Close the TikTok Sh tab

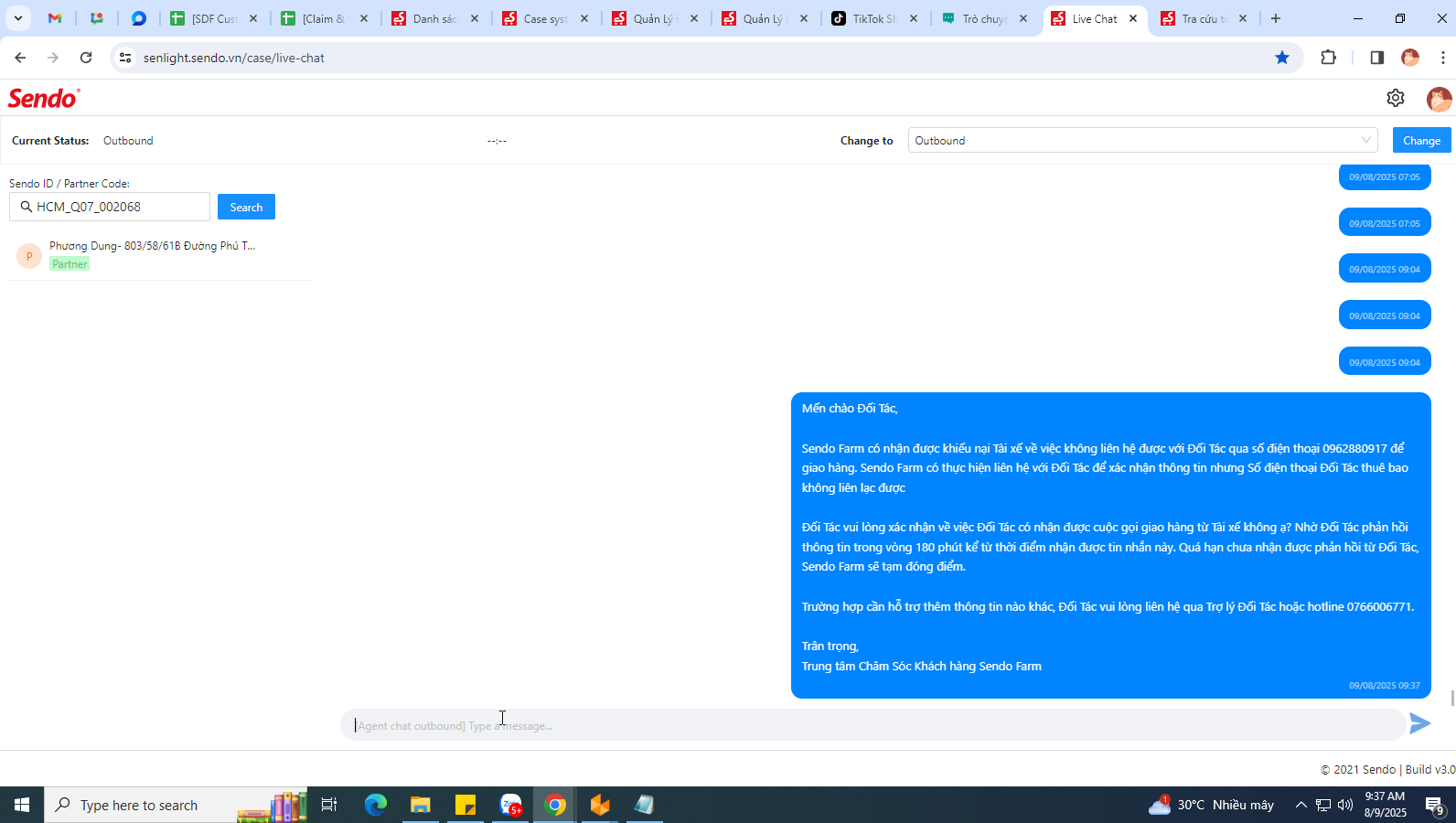tap(914, 18)
